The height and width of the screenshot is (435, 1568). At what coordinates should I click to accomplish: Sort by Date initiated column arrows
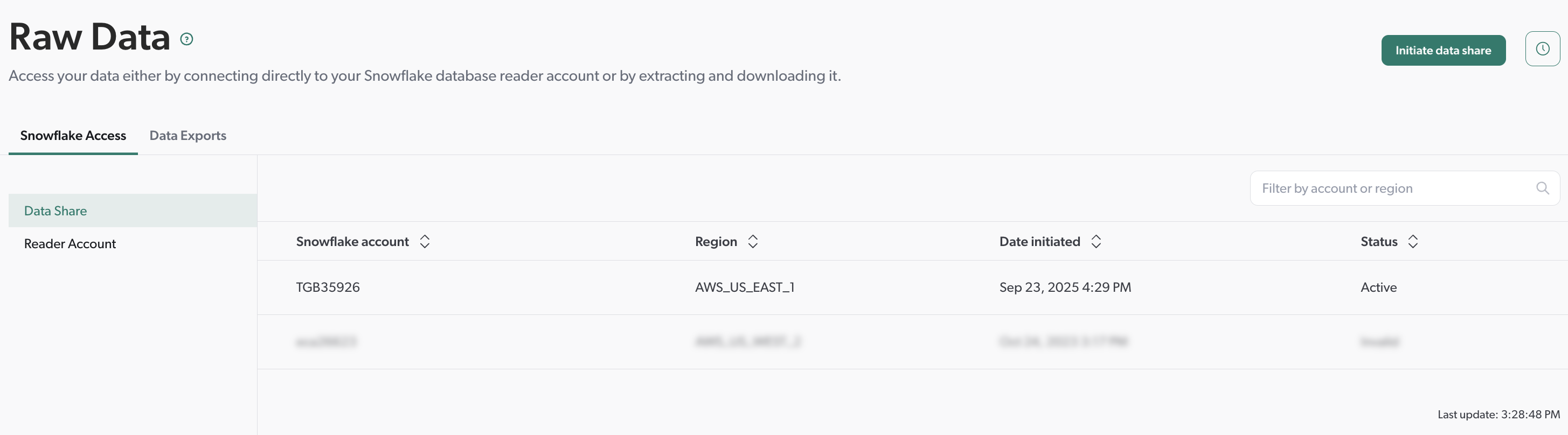point(1095,242)
